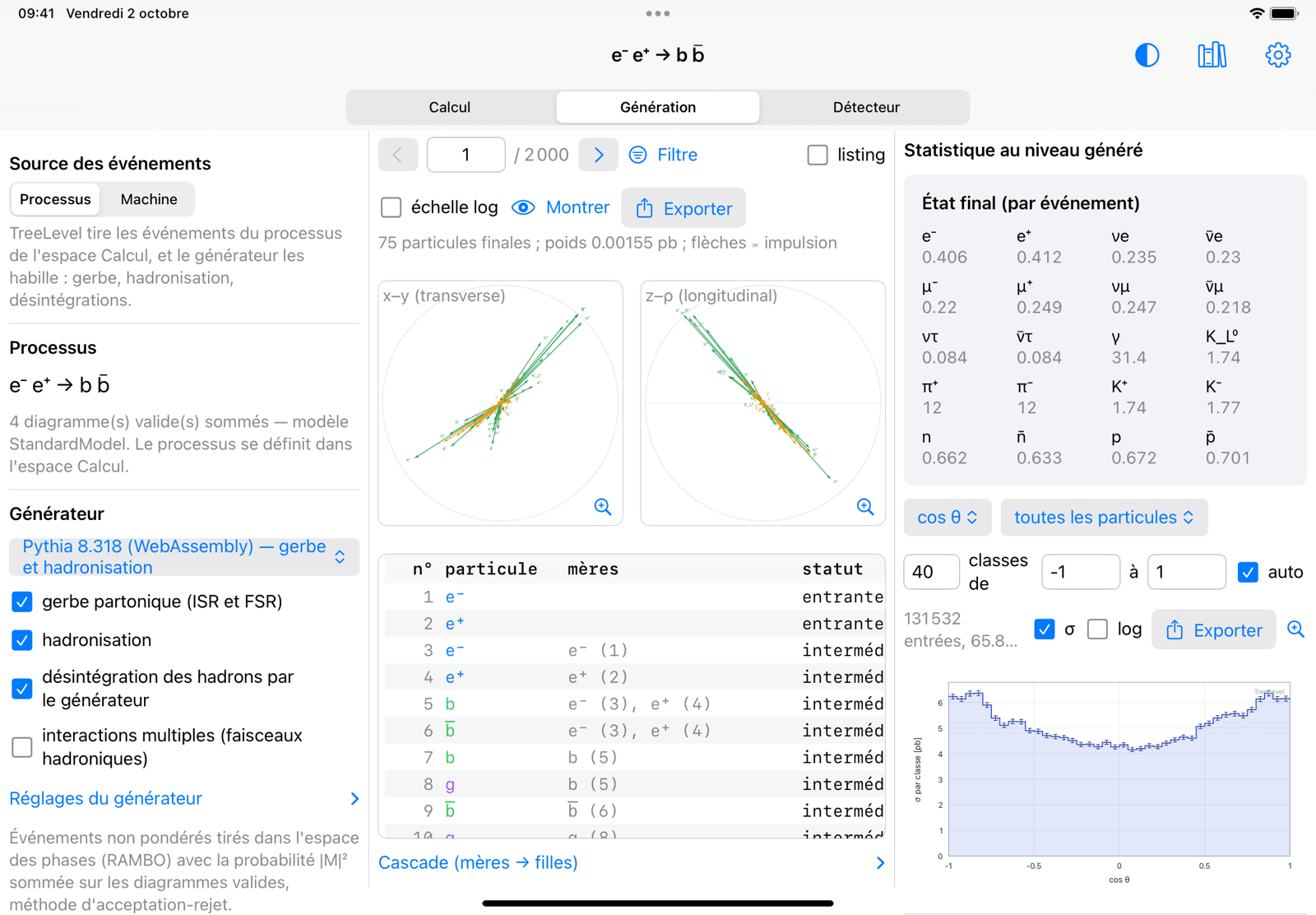
Task: Export the histogram data
Action: pos(1213,630)
